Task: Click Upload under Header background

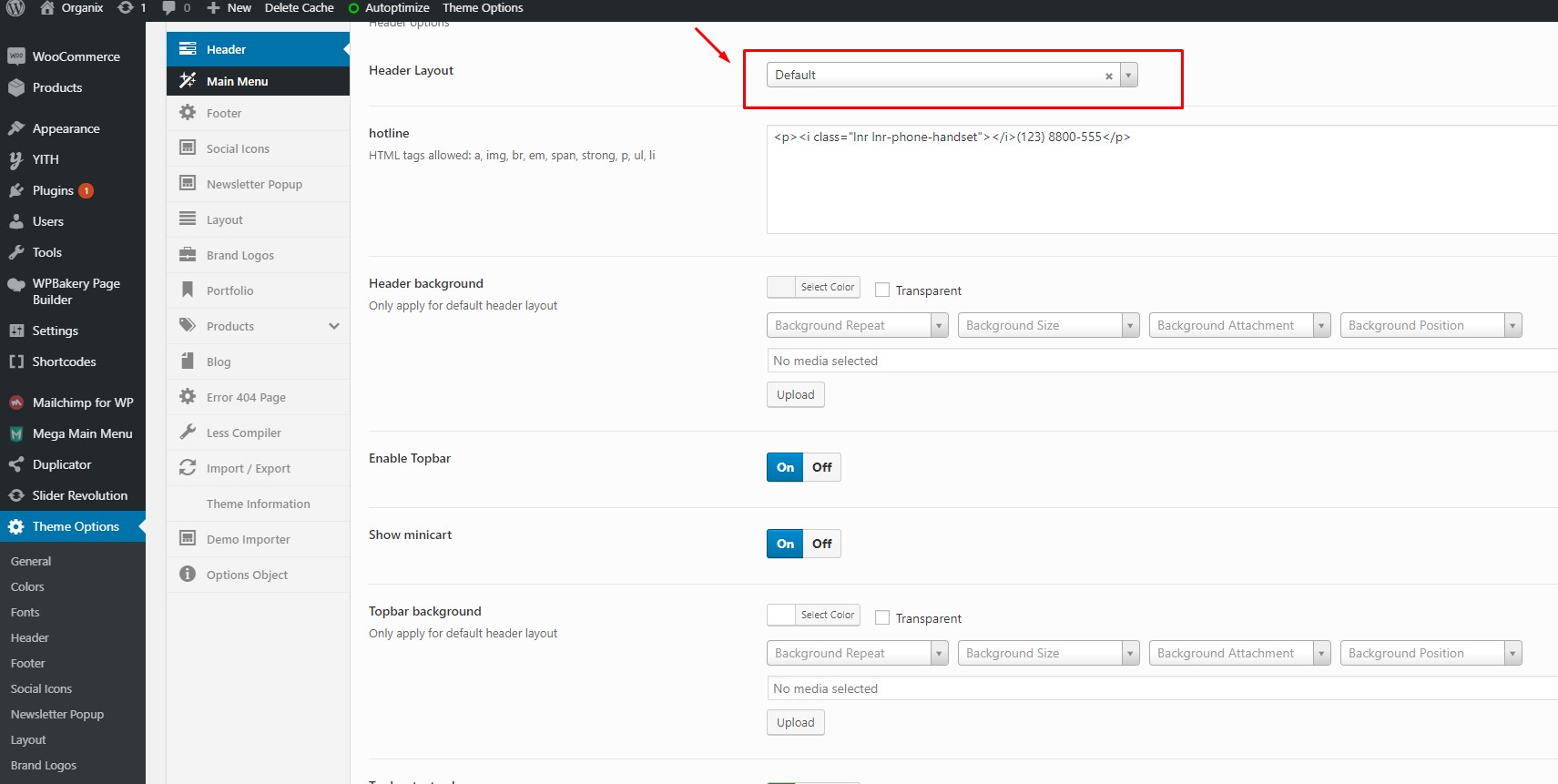Action: tap(795, 394)
